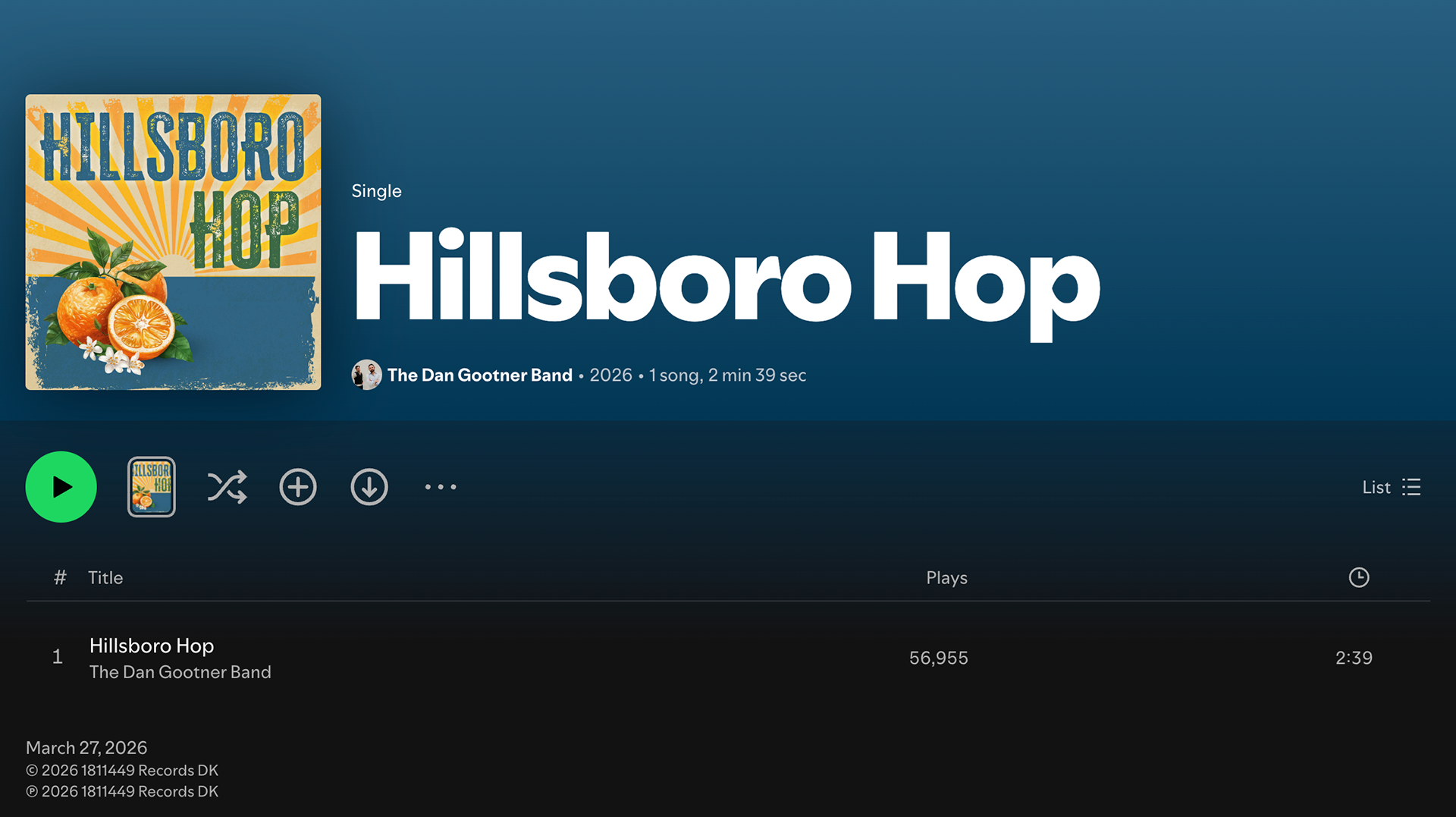Open the more options ellipsis menu
The width and height of the screenshot is (1456, 817).
point(441,487)
